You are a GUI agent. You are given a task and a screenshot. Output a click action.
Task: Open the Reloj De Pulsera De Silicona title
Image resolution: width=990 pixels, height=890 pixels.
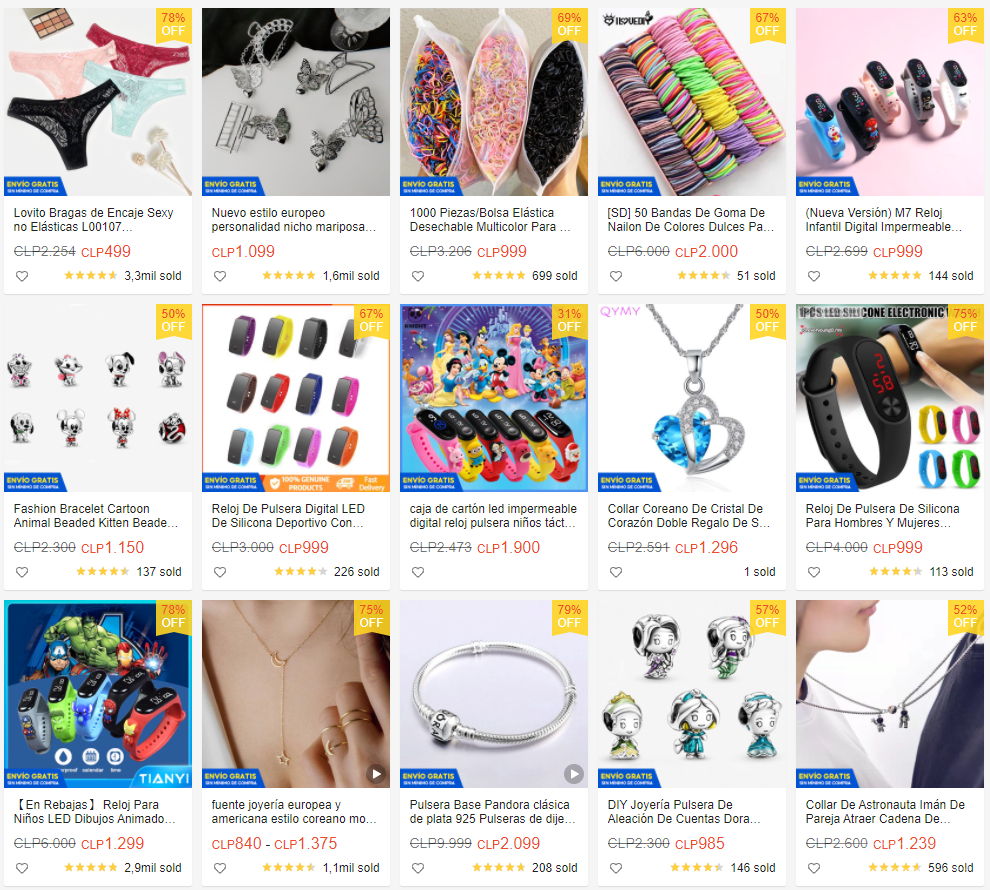tap(883, 516)
